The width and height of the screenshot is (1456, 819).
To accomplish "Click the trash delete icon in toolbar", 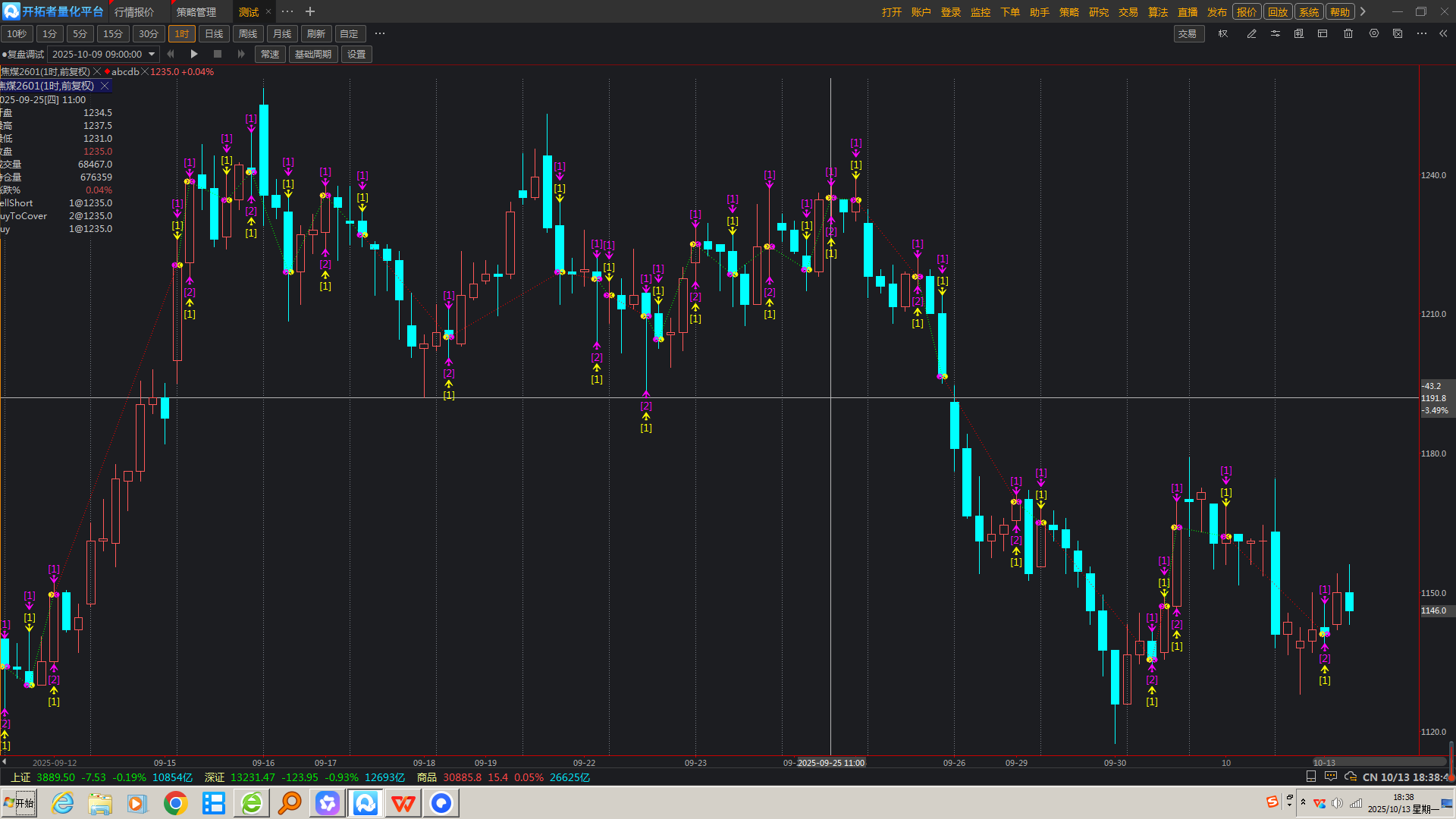I will point(1348,34).
